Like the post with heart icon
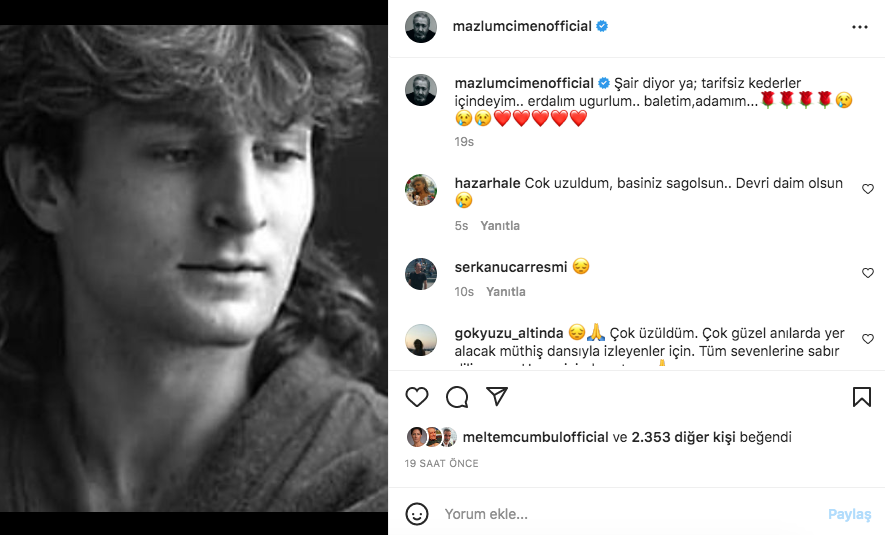This screenshot has width=885, height=535. tap(417, 397)
